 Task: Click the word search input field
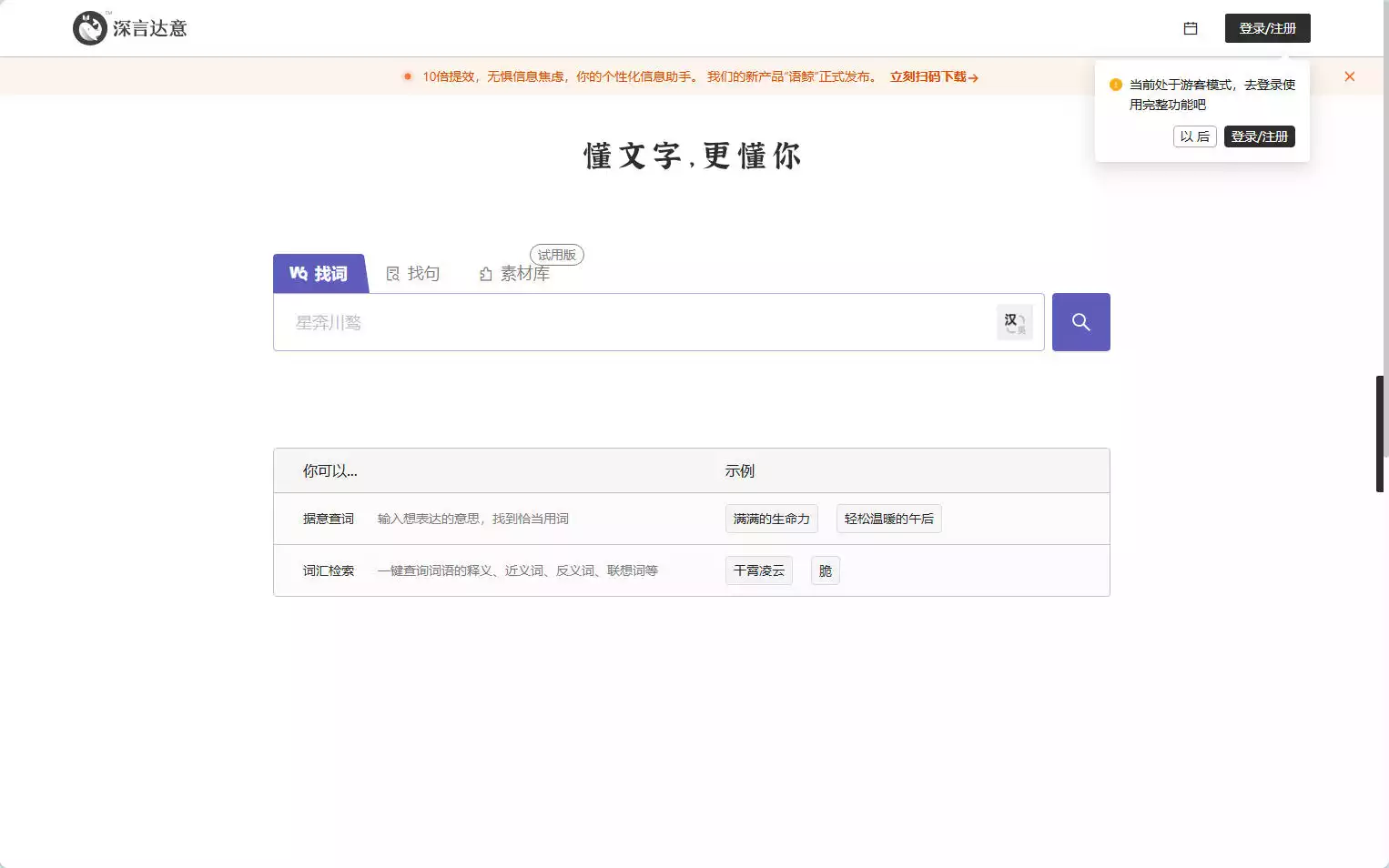point(637,322)
